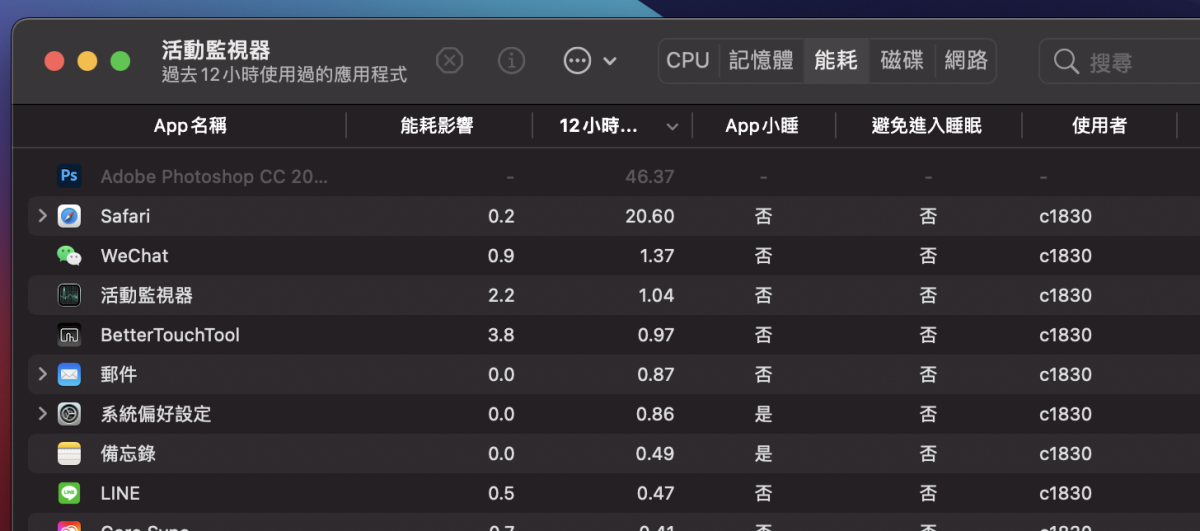Click the 46.37 value for Photoshop
1200x531 pixels.
coord(650,177)
